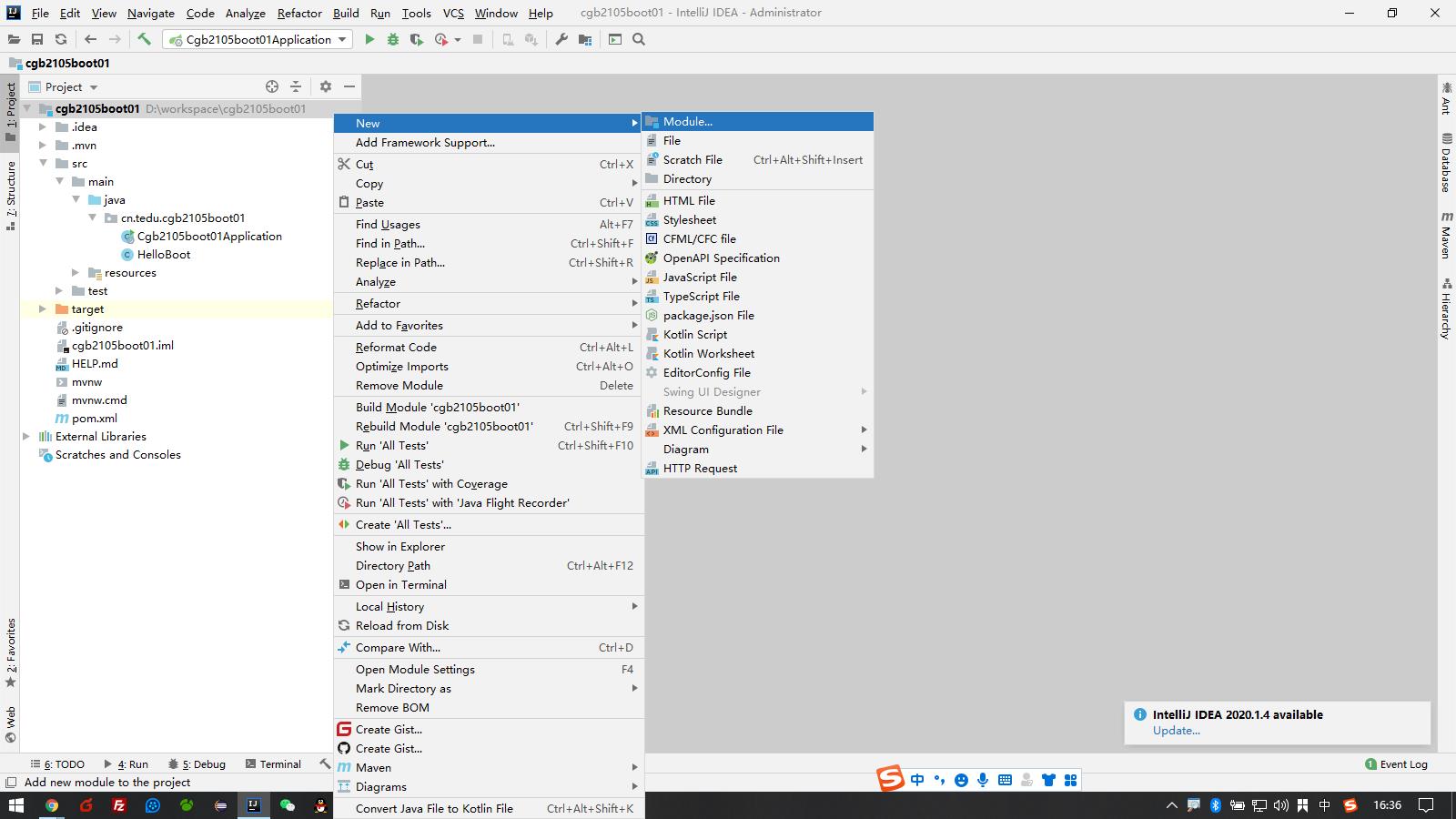Navigate forward with the right arrow icon

pyautogui.click(x=115, y=39)
